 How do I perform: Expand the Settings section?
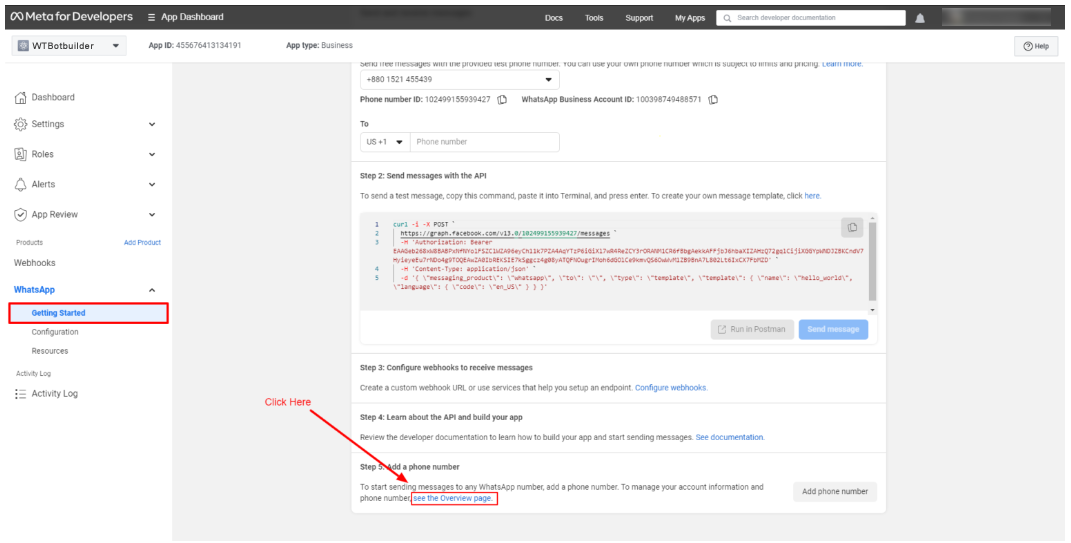point(152,124)
